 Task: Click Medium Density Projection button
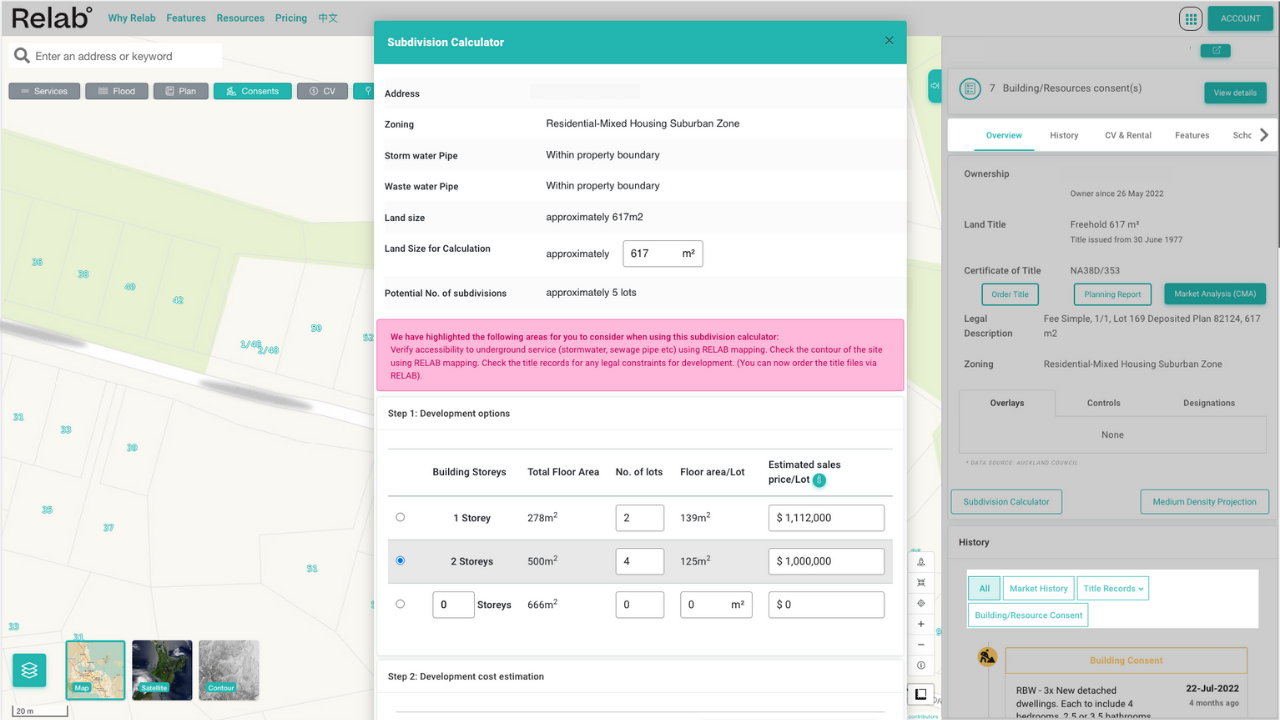[1204, 502]
